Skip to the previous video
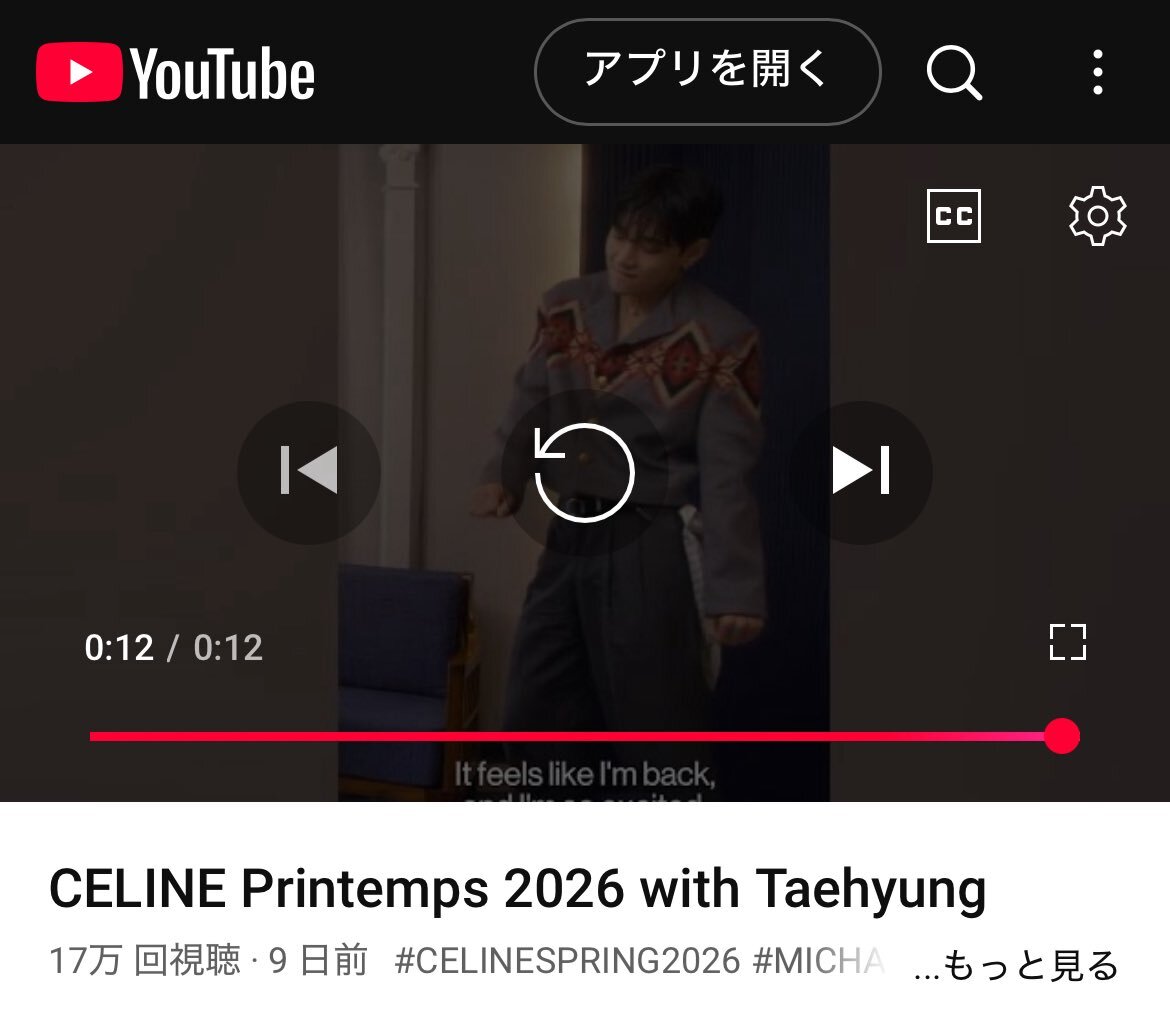Image resolution: width=1170 pixels, height=1022 pixels. [x=309, y=471]
